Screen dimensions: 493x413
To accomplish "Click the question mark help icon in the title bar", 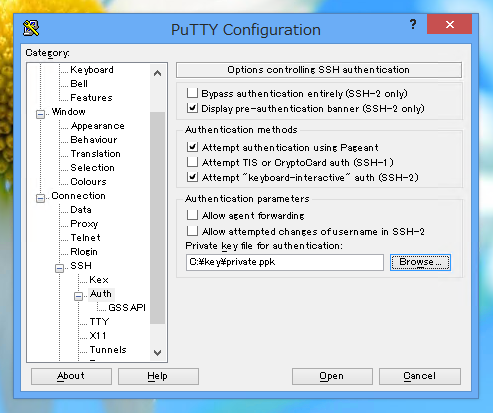I will coord(413,24).
